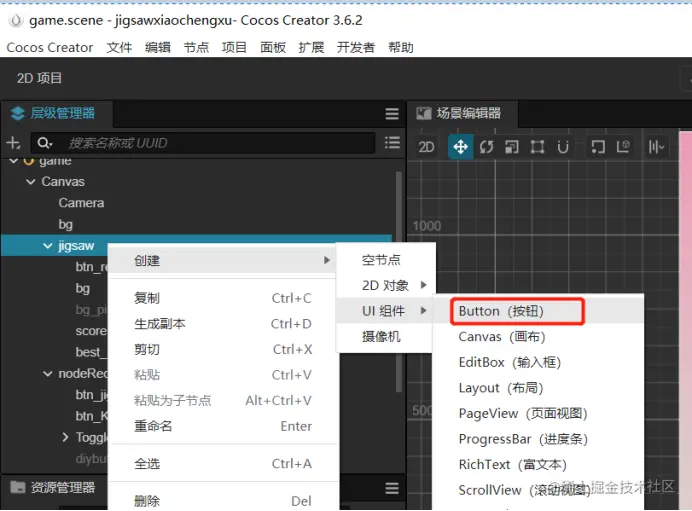Create a PageView (页面视图) component
692x511 pixels.
[x=538, y=413]
